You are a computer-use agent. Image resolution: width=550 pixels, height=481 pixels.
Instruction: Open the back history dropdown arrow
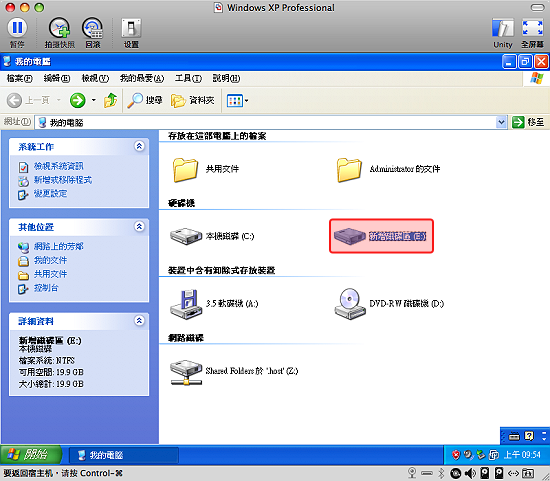tap(59, 100)
